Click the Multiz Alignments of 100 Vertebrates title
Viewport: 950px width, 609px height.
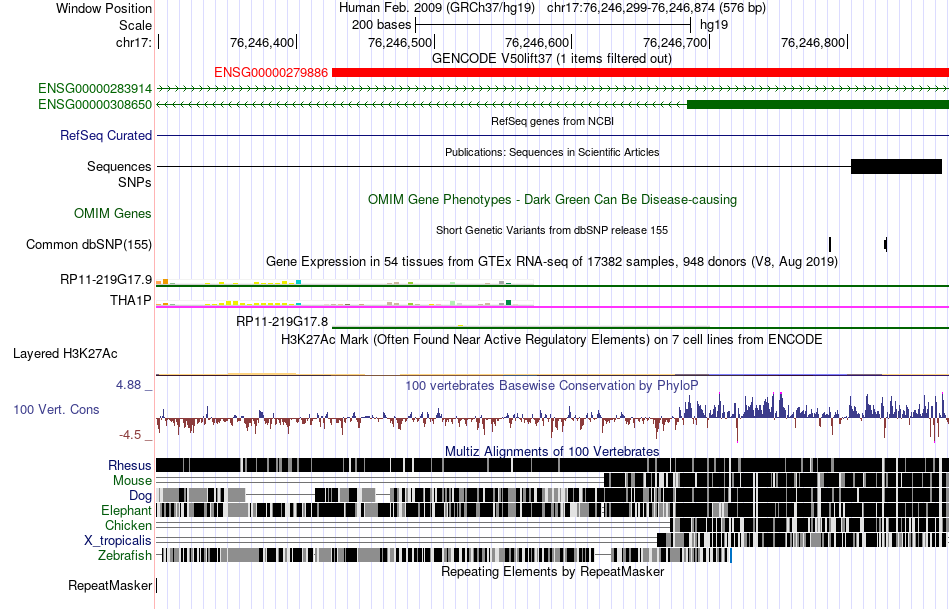[x=552, y=451]
